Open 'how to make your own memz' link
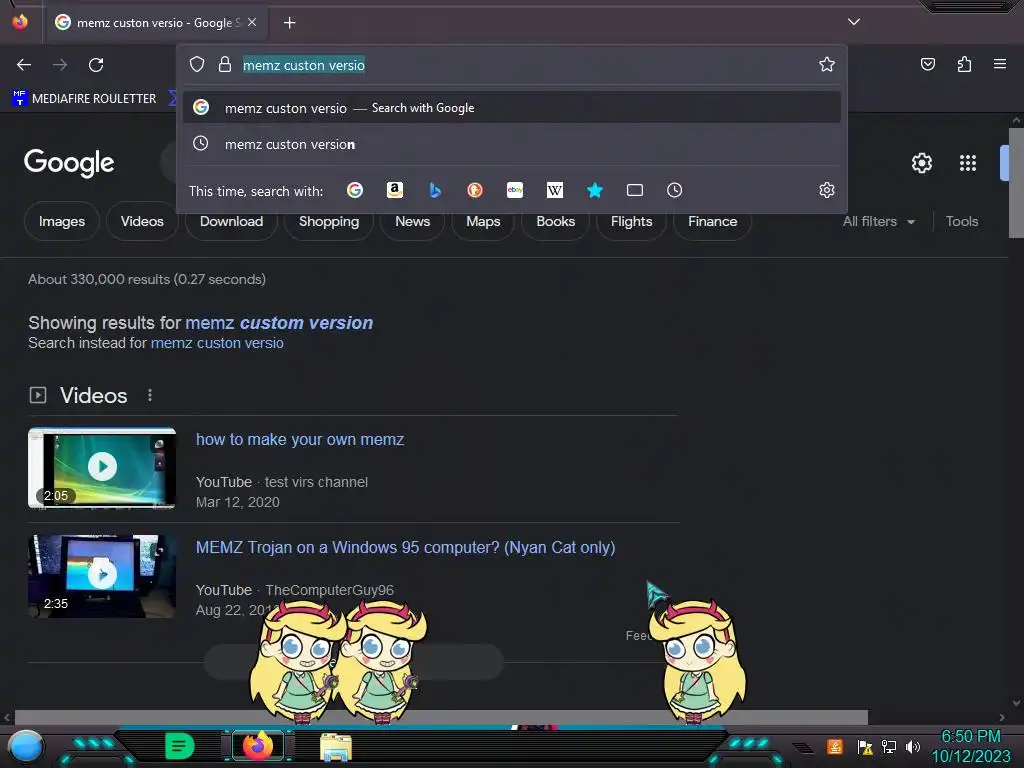Viewport: 1024px width, 768px height. point(300,440)
